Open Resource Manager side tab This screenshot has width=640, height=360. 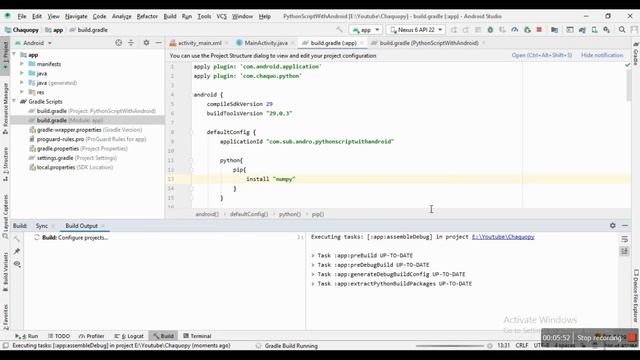click(x=5, y=108)
